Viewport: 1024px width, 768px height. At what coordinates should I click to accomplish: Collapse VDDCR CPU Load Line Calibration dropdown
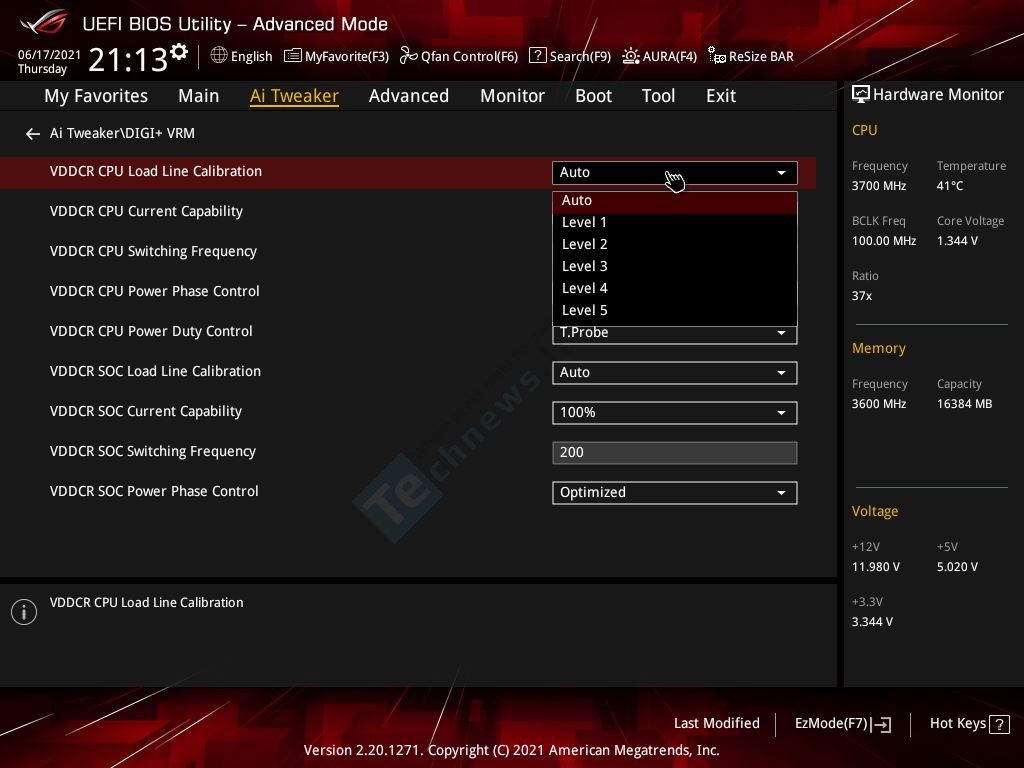(x=675, y=173)
